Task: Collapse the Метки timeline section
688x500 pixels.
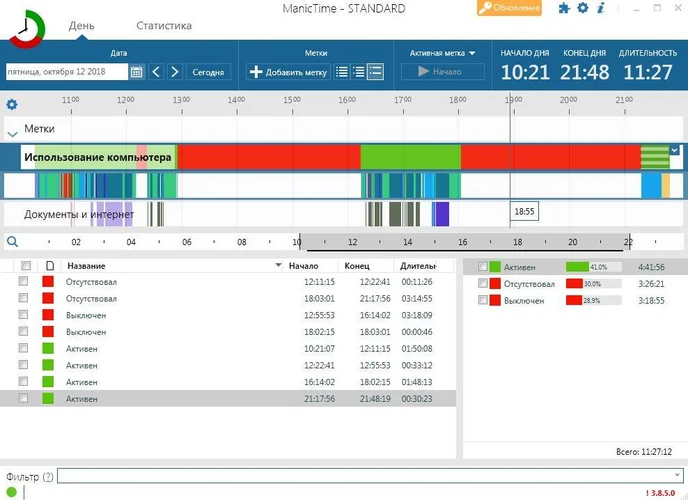Action: point(12,134)
